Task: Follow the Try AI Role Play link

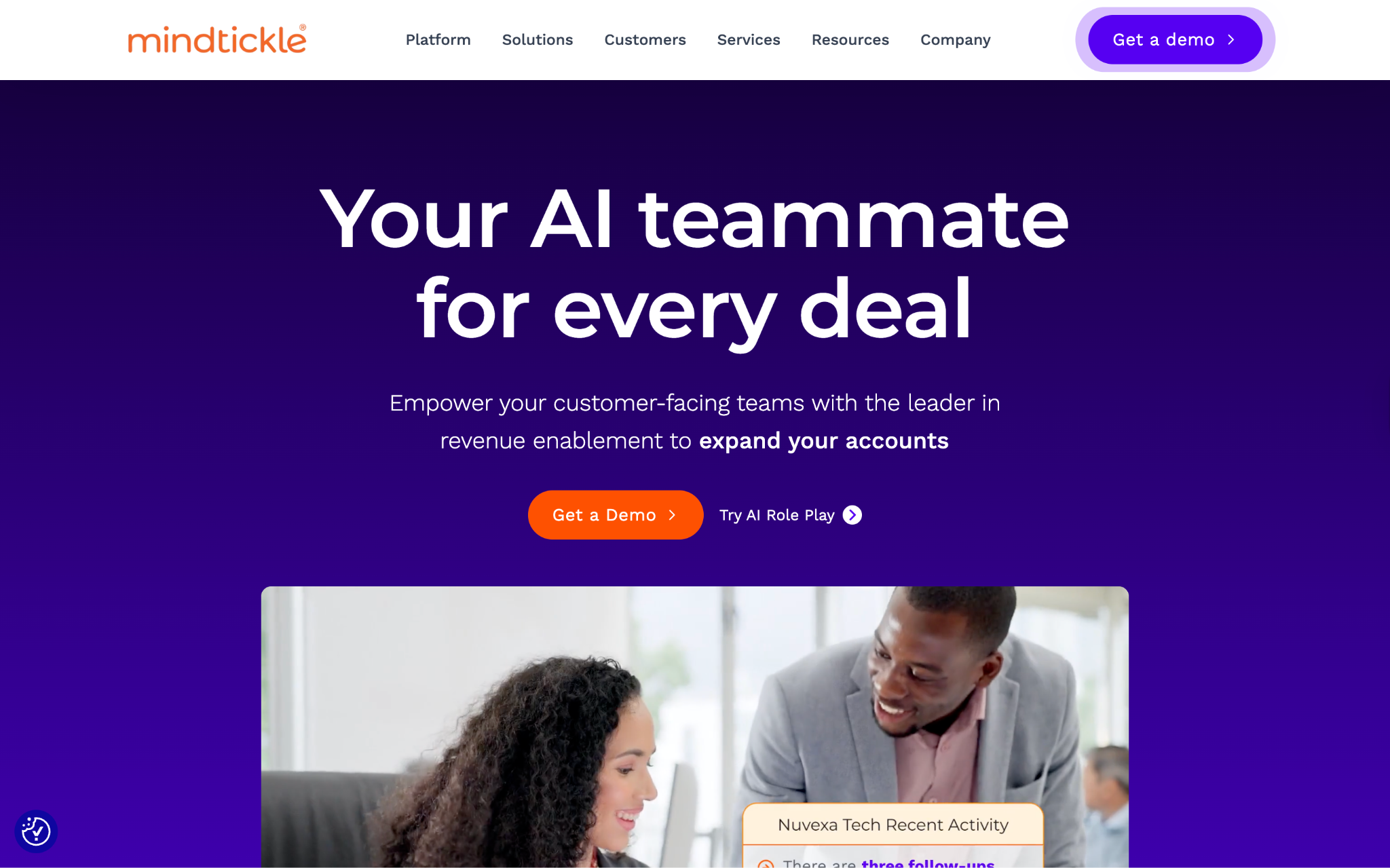Action: click(x=791, y=515)
